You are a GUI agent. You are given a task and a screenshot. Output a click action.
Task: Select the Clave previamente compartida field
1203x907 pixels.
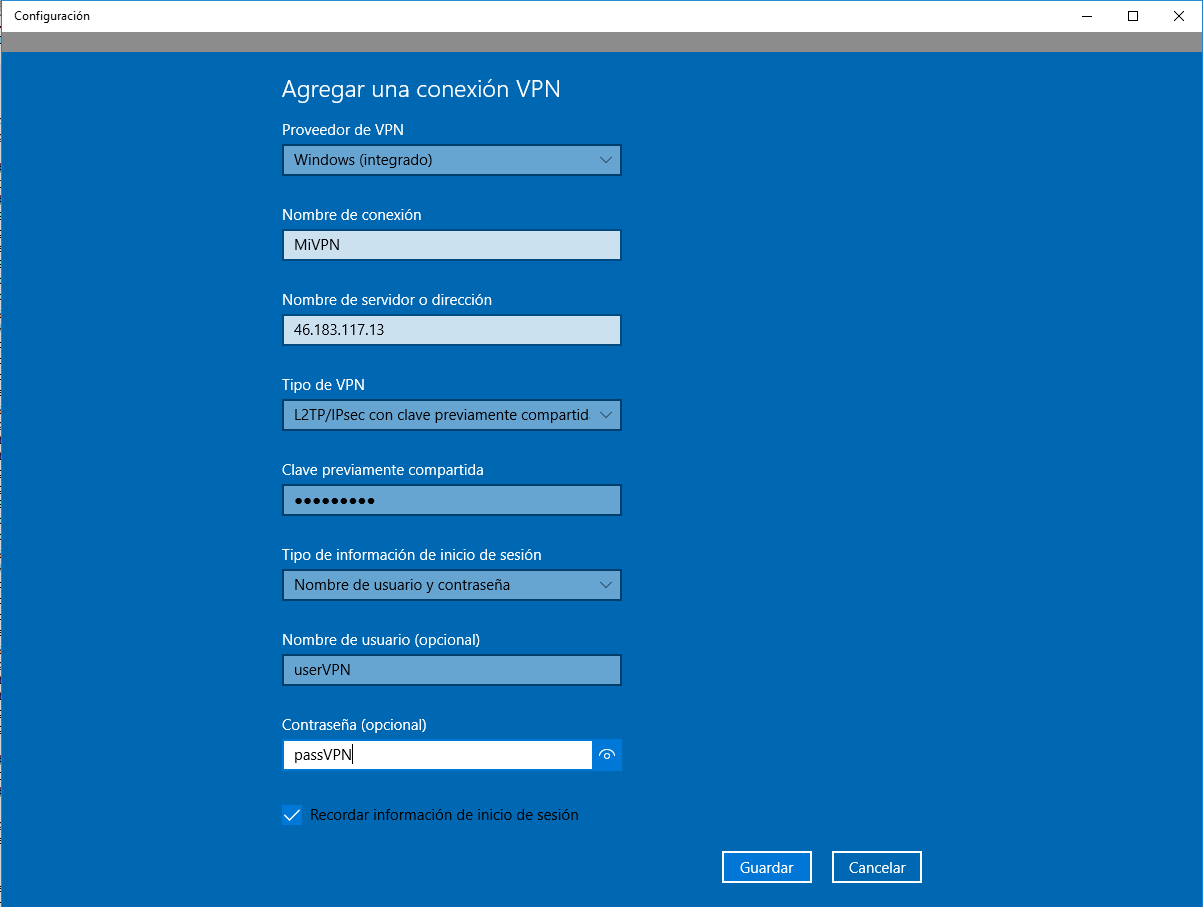pyautogui.click(x=451, y=500)
